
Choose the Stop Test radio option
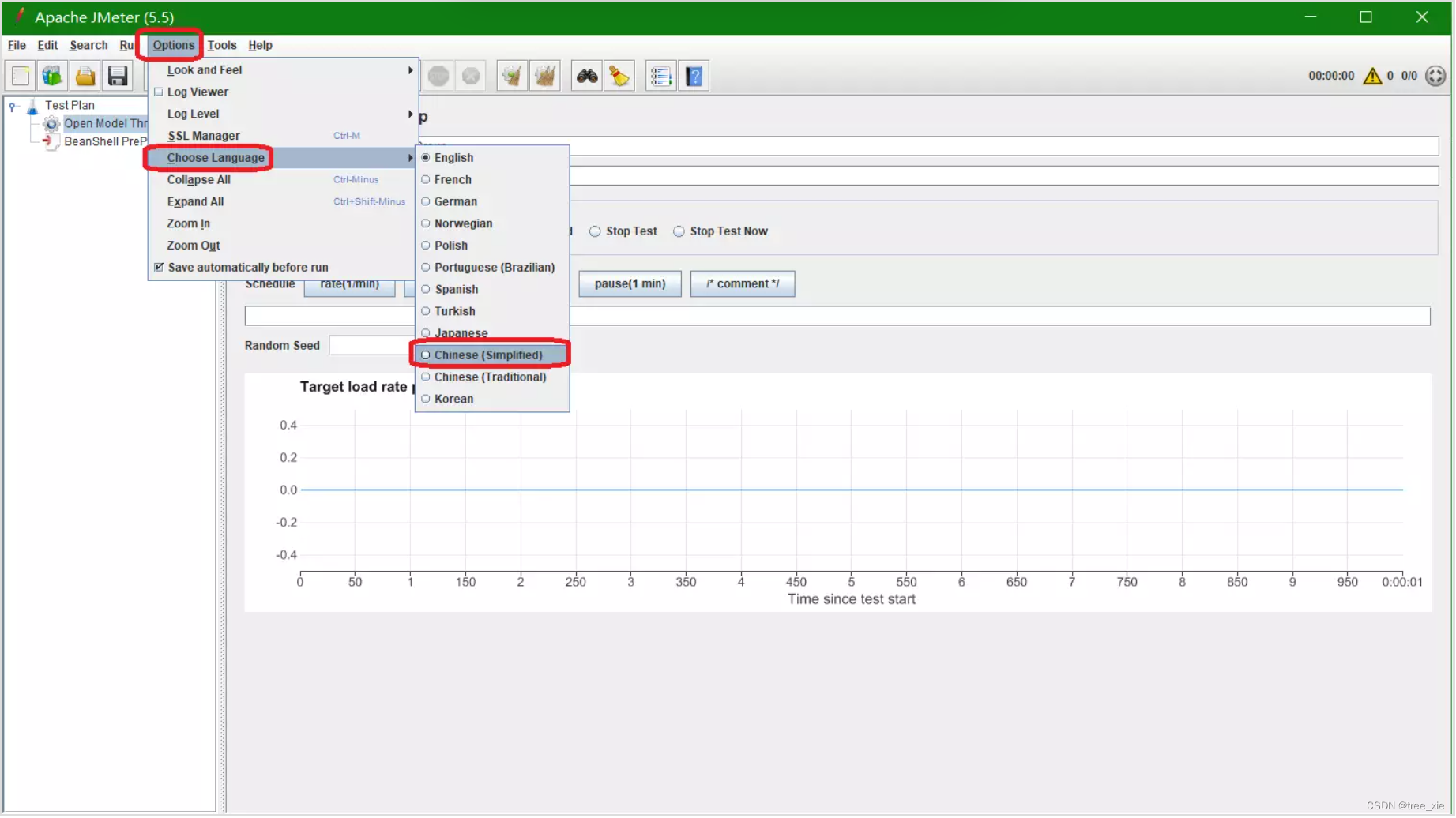pyautogui.click(x=623, y=231)
